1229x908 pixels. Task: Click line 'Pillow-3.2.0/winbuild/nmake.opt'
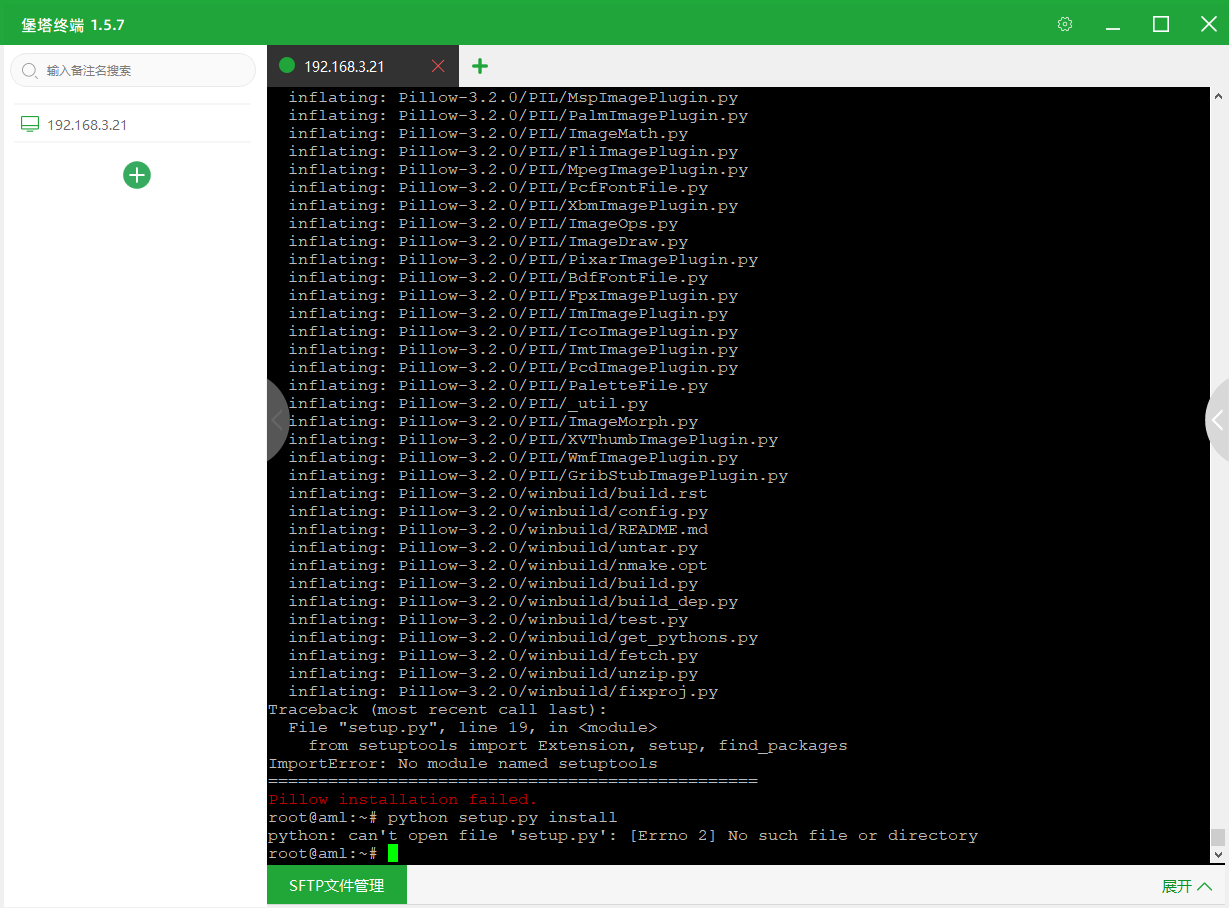[x=498, y=565]
